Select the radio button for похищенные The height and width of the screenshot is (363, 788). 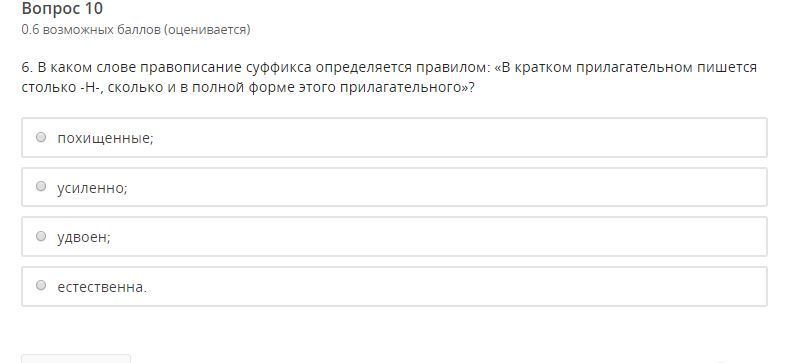coord(41,137)
